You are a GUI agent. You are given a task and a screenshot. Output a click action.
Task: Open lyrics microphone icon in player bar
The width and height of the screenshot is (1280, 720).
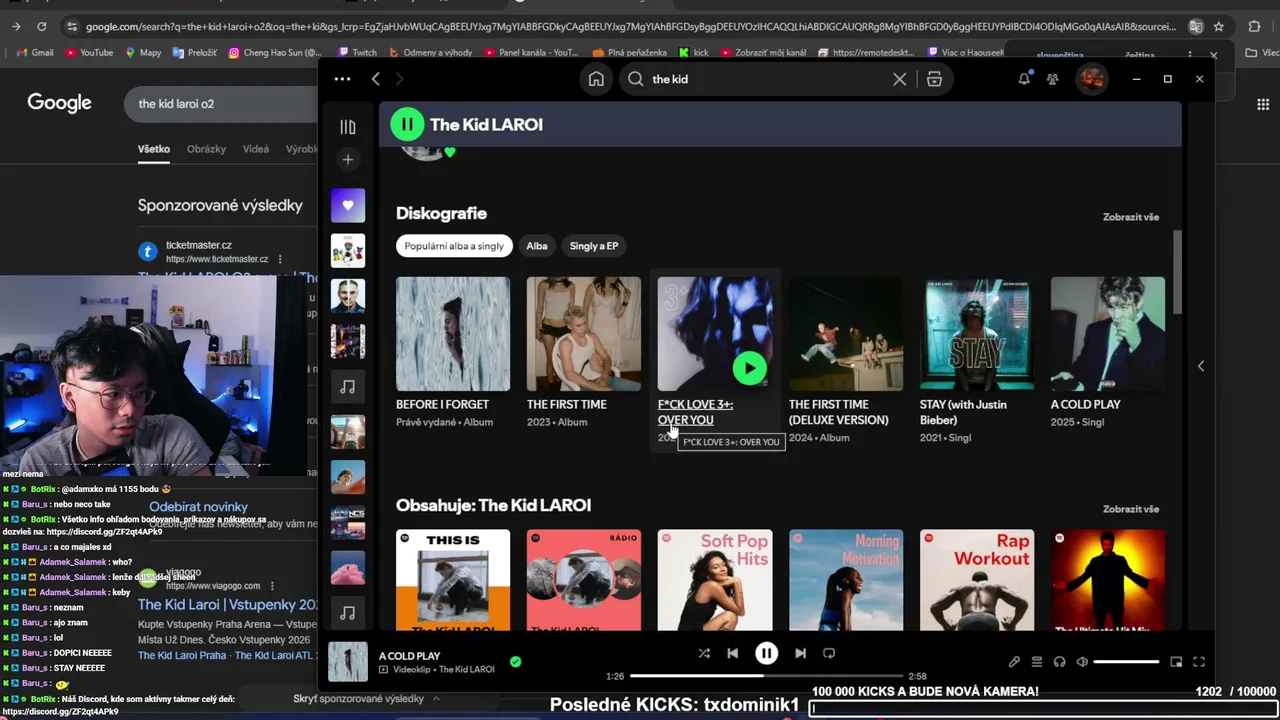1014,662
